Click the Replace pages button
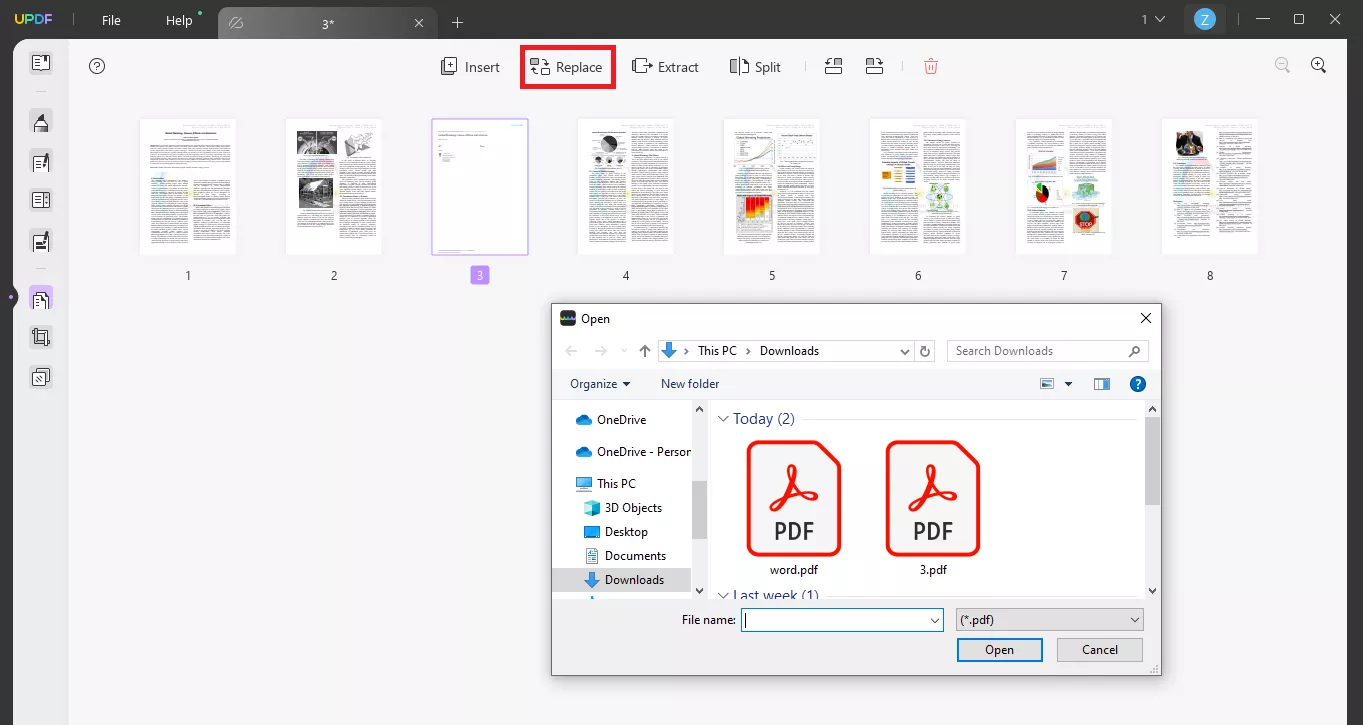 (x=566, y=67)
